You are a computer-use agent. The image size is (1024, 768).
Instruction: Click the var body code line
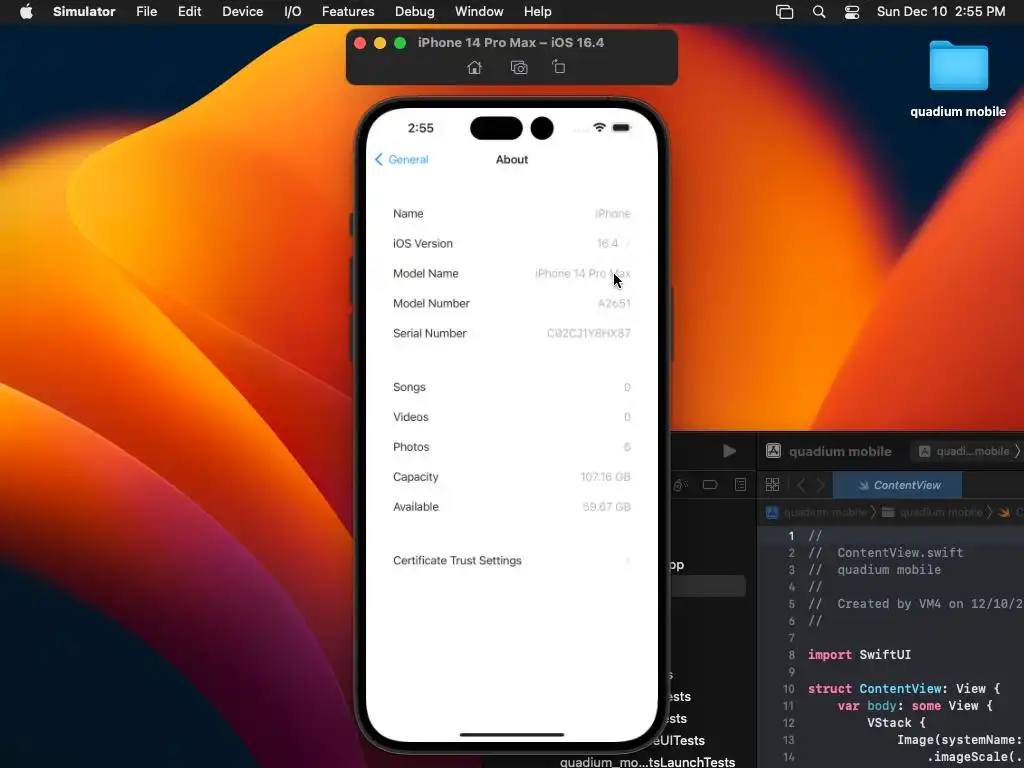(x=916, y=706)
